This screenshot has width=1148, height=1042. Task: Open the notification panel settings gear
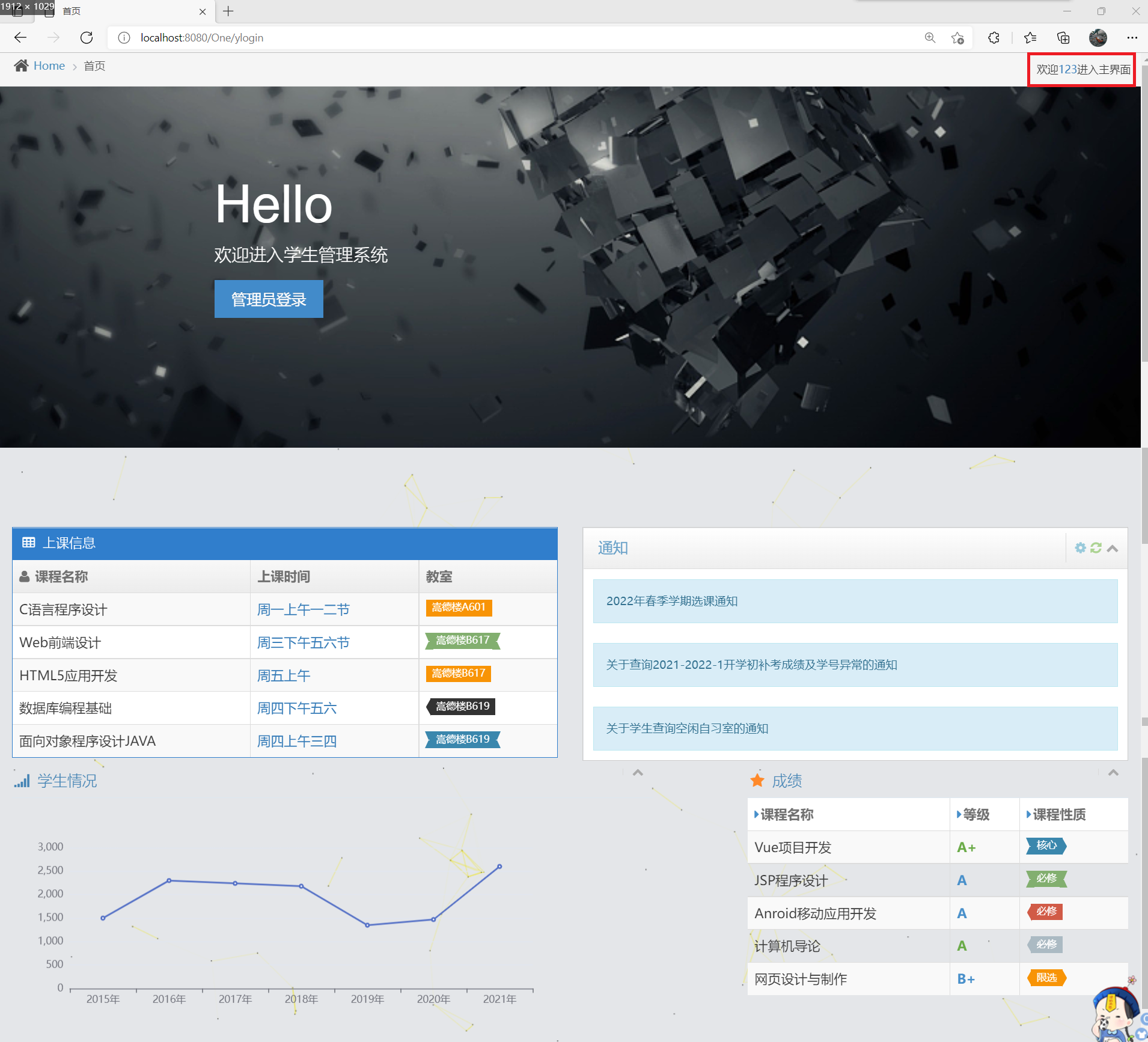click(x=1080, y=547)
